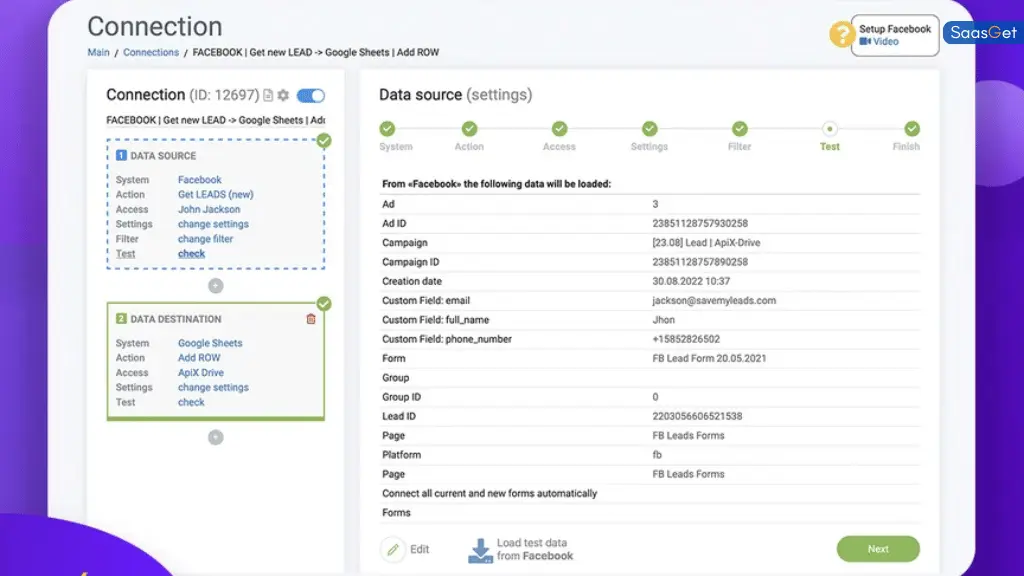Click the green checkmark on Data Source card
The width and height of the screenshot is (1024, 576).
point(324,140)
